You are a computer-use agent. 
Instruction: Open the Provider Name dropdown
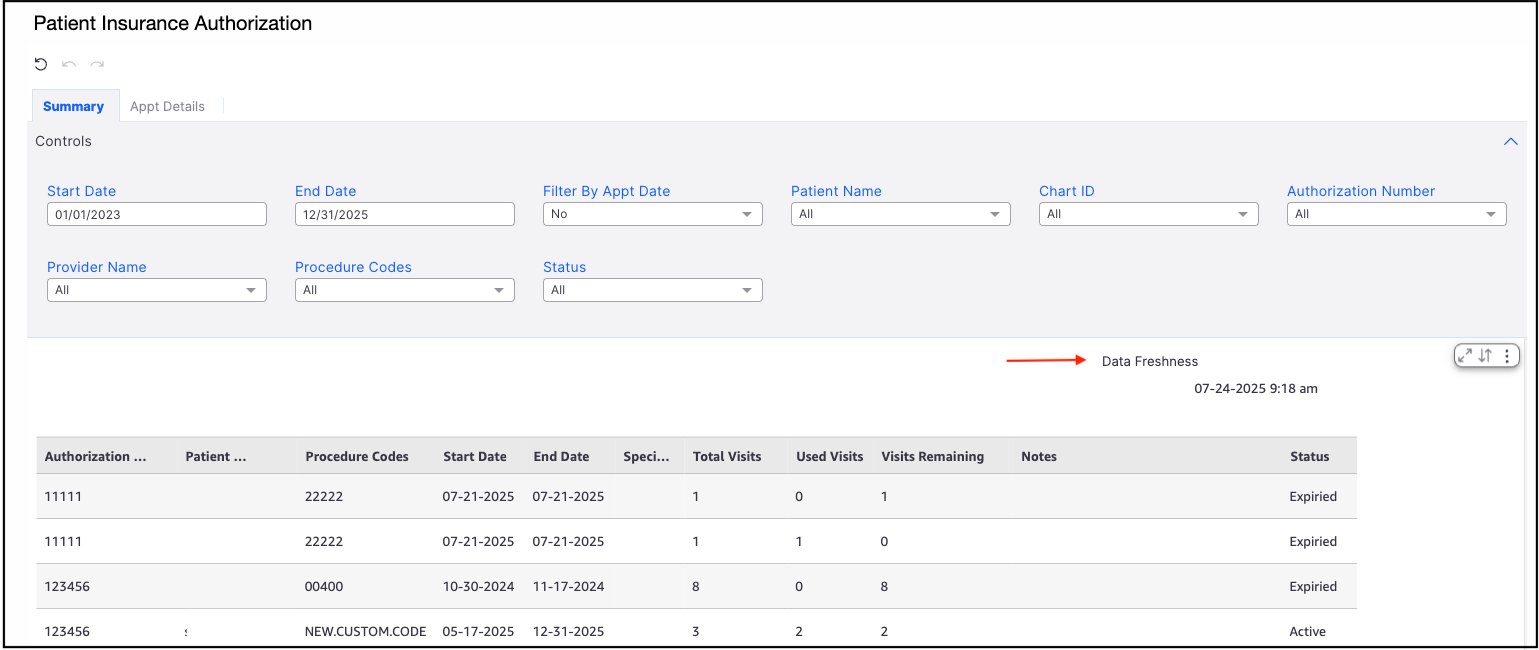coord(157,290)
